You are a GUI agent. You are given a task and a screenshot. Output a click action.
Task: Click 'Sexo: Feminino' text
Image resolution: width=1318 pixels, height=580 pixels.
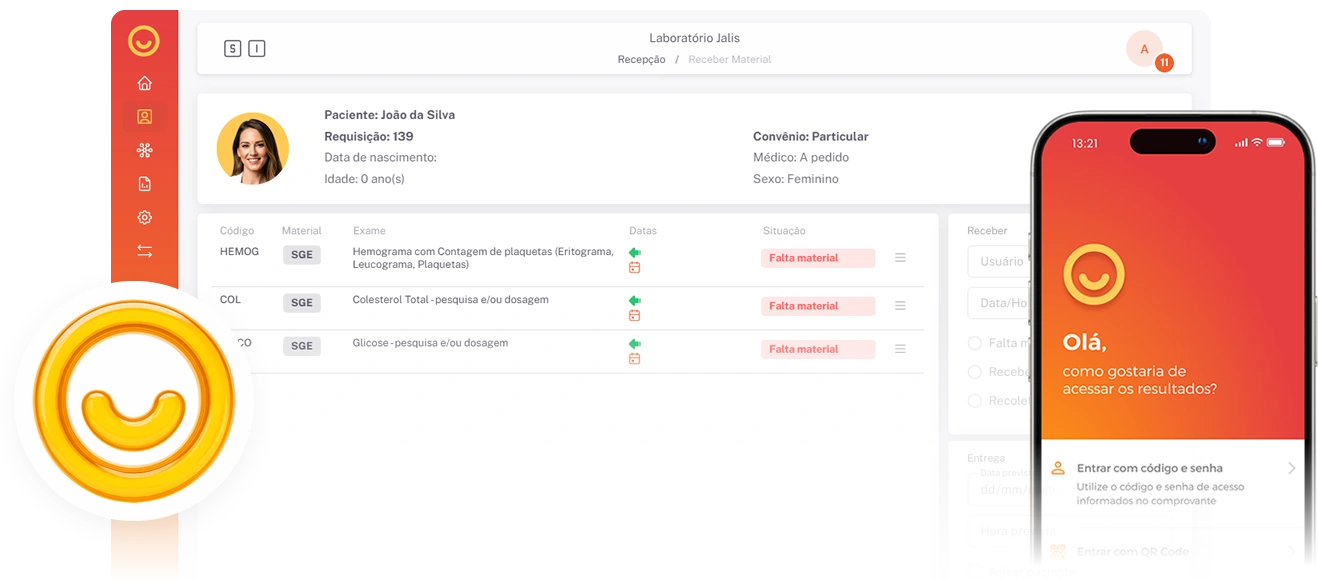(795, 179)
